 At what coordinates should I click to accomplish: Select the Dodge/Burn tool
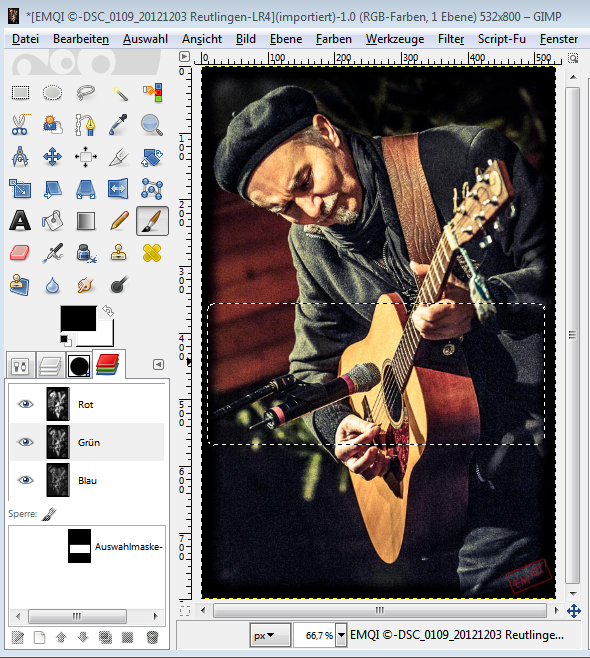[x=119, y=285]
